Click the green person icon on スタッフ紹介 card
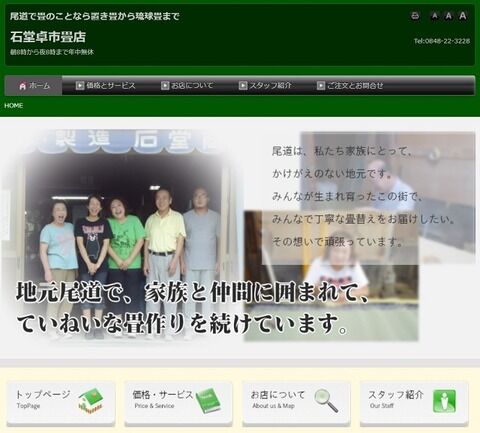 [444, 401]
